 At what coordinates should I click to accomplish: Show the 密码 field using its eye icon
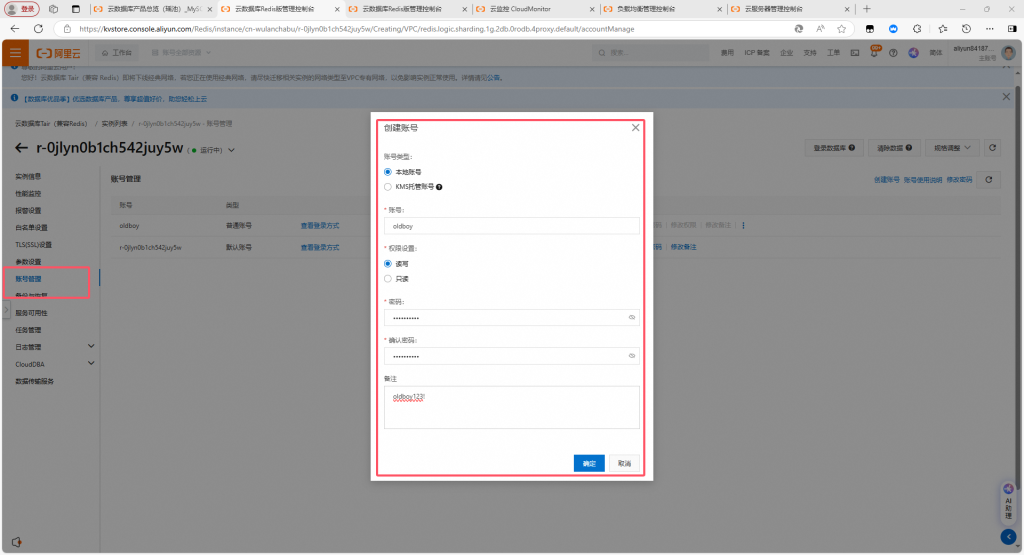click(632, 317)
